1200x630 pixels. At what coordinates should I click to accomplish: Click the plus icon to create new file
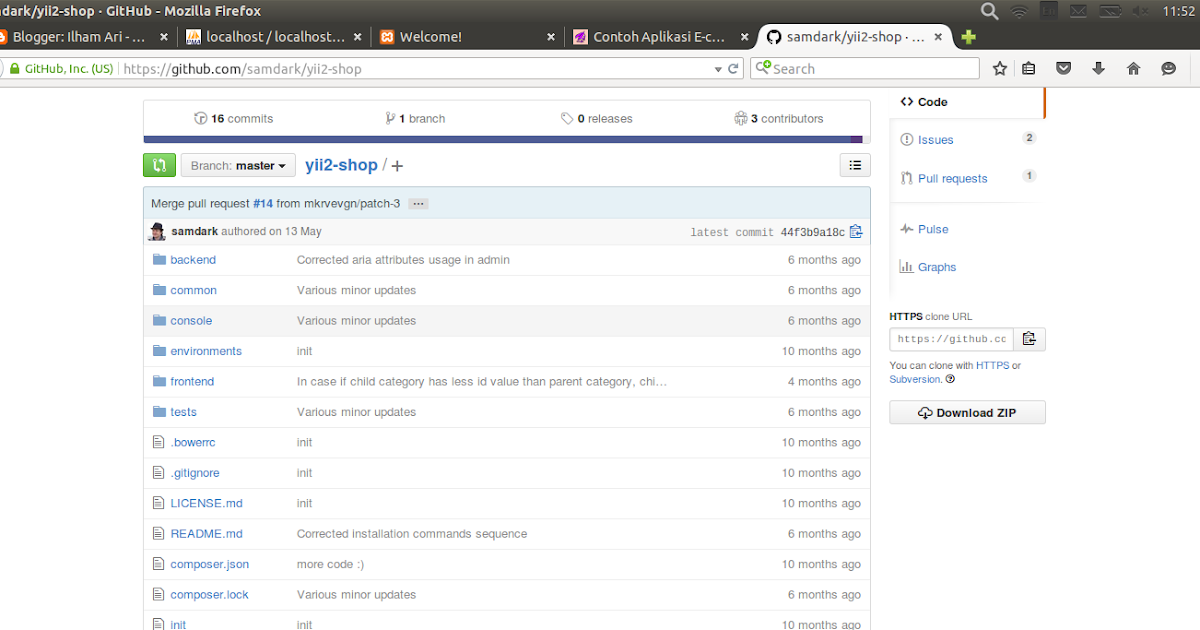pyautogui.click(x=397, y=166)
